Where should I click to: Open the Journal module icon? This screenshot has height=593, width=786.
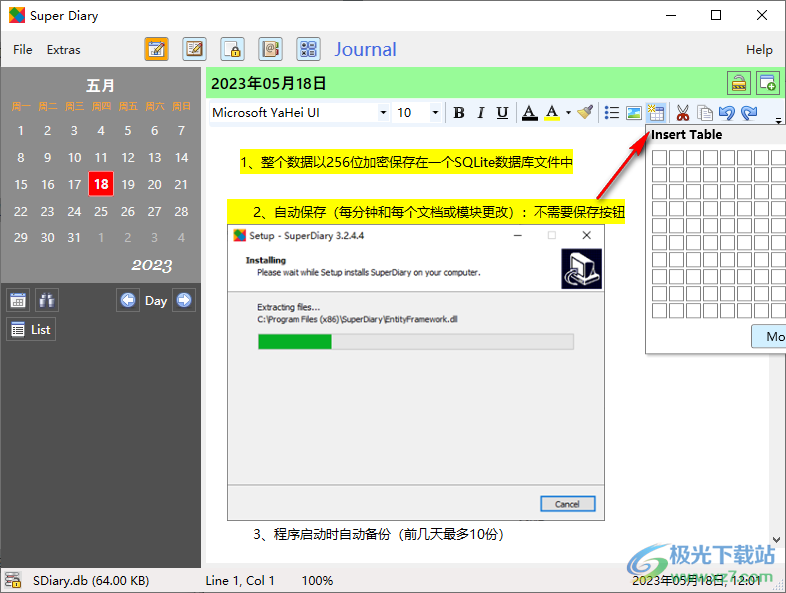[x=156, y=49]
